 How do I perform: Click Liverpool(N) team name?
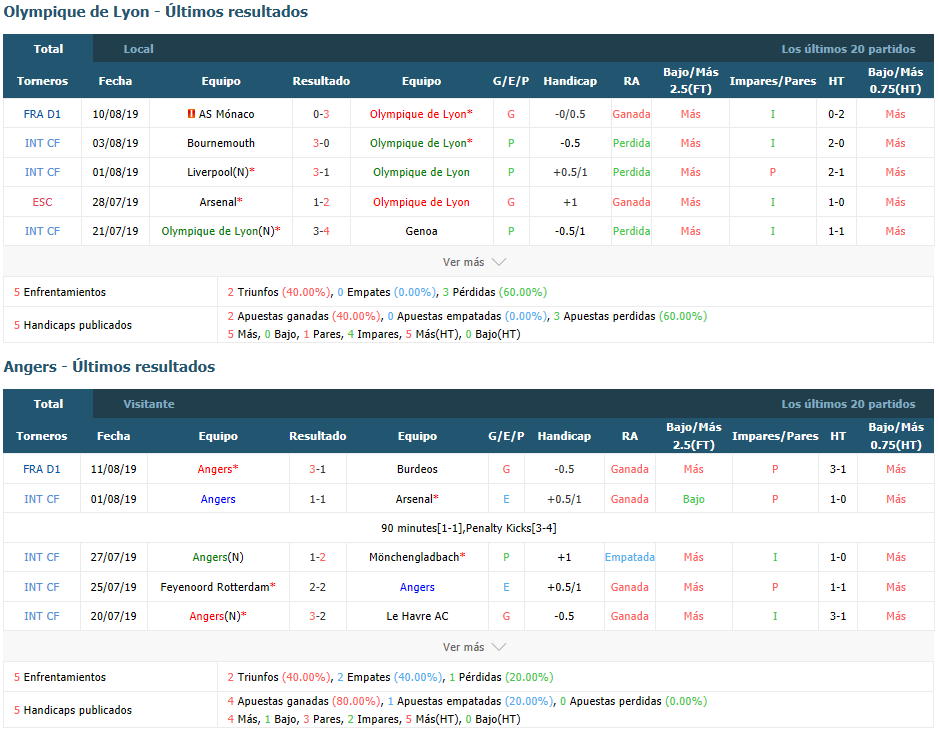217,172
